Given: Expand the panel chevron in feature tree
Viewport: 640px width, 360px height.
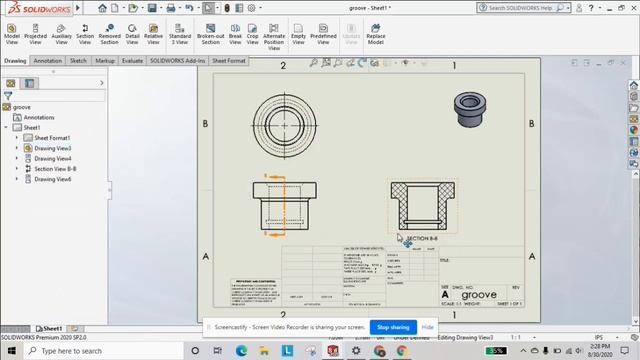Looking at the screenshot, I should click(102, 83).
